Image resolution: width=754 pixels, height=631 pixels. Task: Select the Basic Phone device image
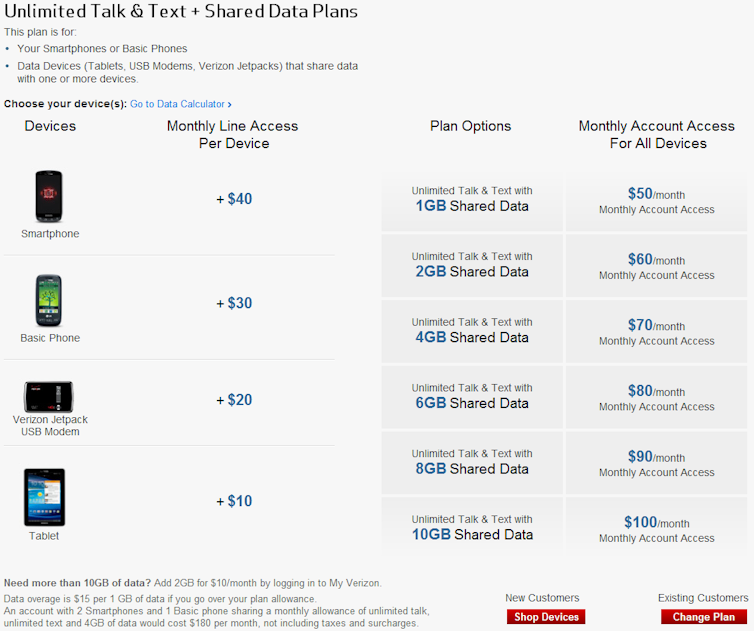(49, 301)
